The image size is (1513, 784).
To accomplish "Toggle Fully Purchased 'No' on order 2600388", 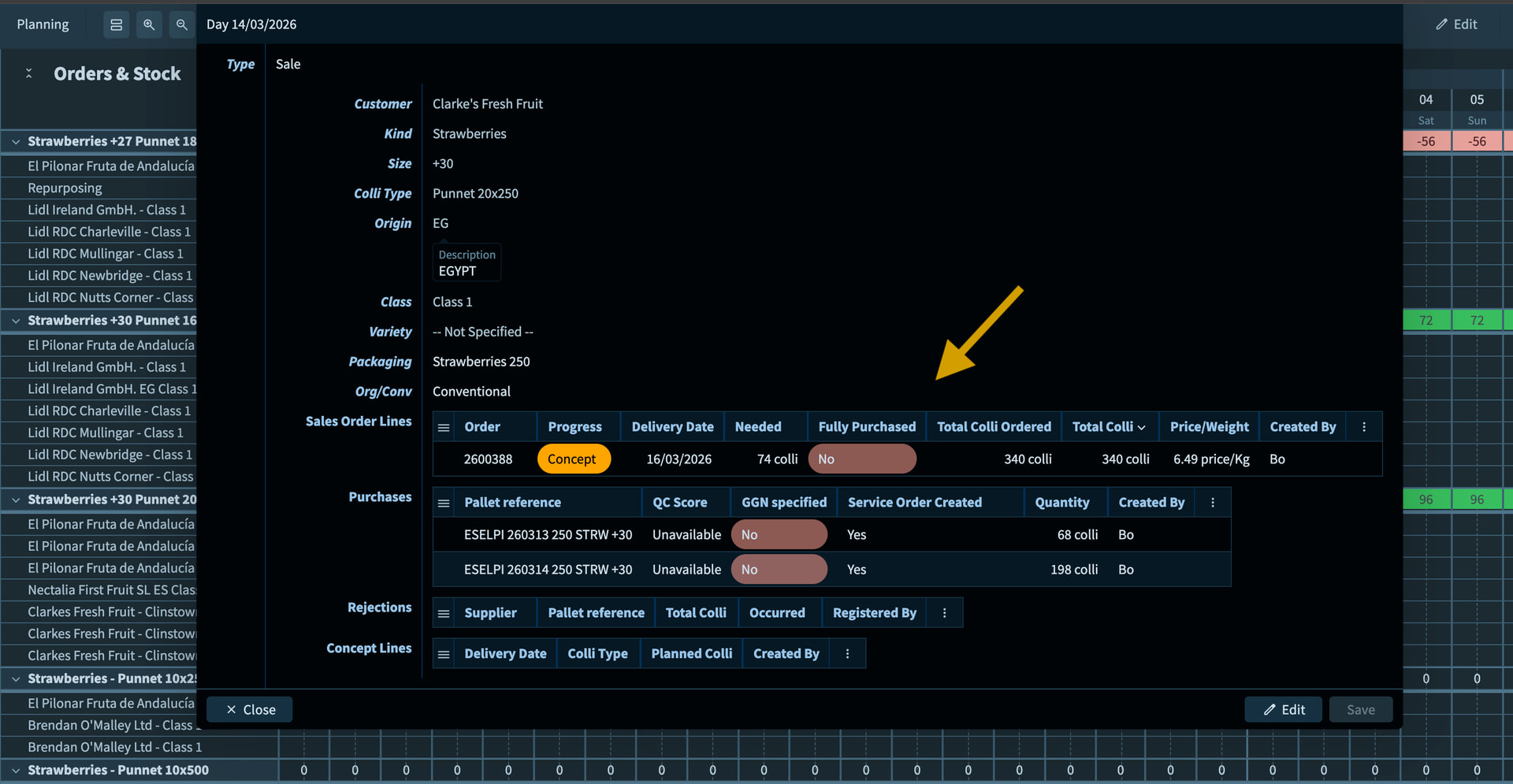I will coord(861,459).
